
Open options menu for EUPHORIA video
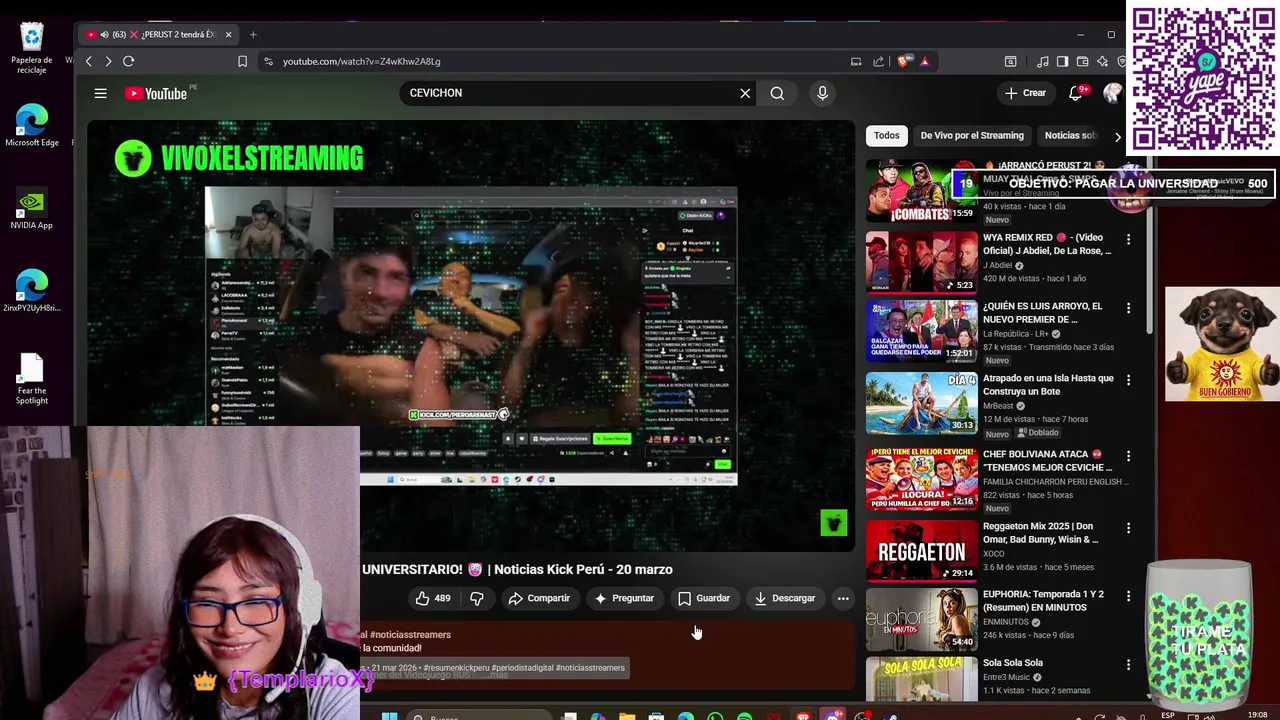point(1128,595)
